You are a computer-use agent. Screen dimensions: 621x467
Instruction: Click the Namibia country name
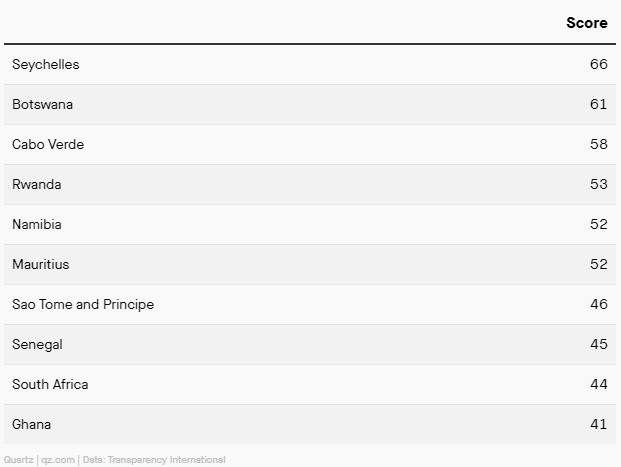(37, 225)
